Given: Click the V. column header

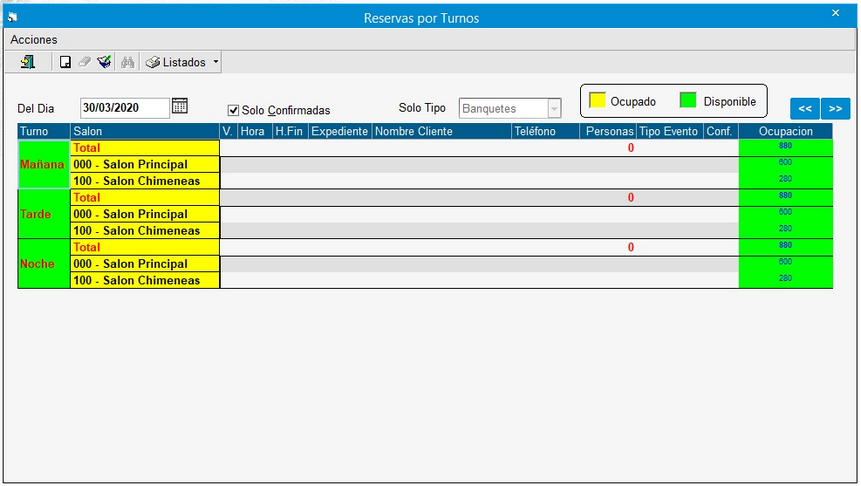Looking at the screenshot, I should pos(228,131).
